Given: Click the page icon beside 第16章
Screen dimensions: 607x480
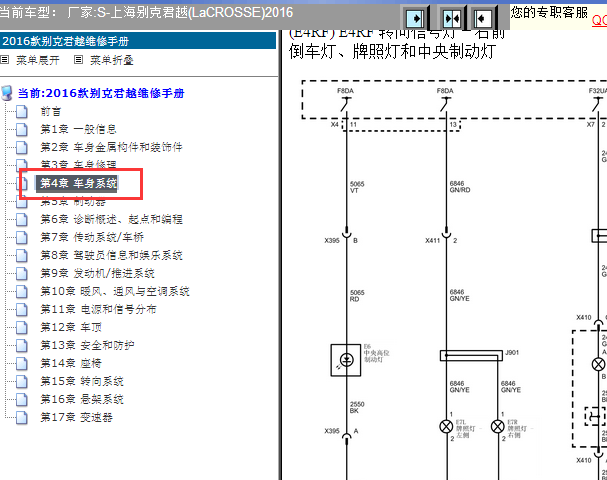Looking at the screenshot, I should [22, 399].
